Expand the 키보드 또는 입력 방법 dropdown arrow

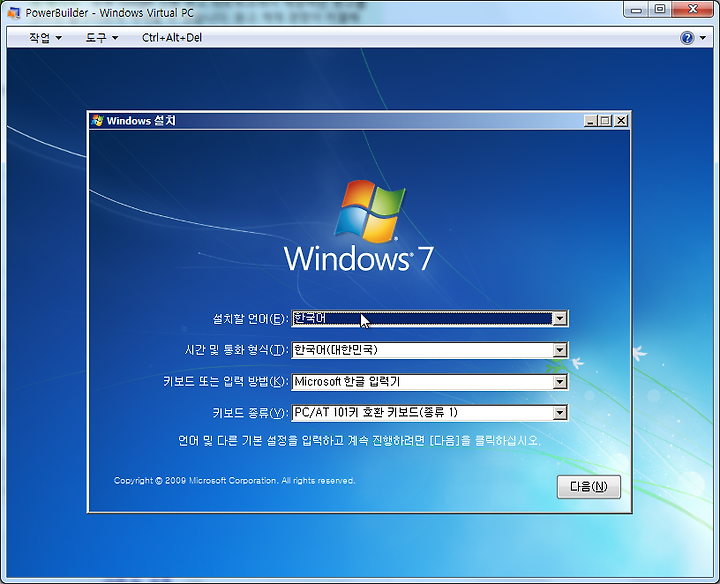coord(559,382)
